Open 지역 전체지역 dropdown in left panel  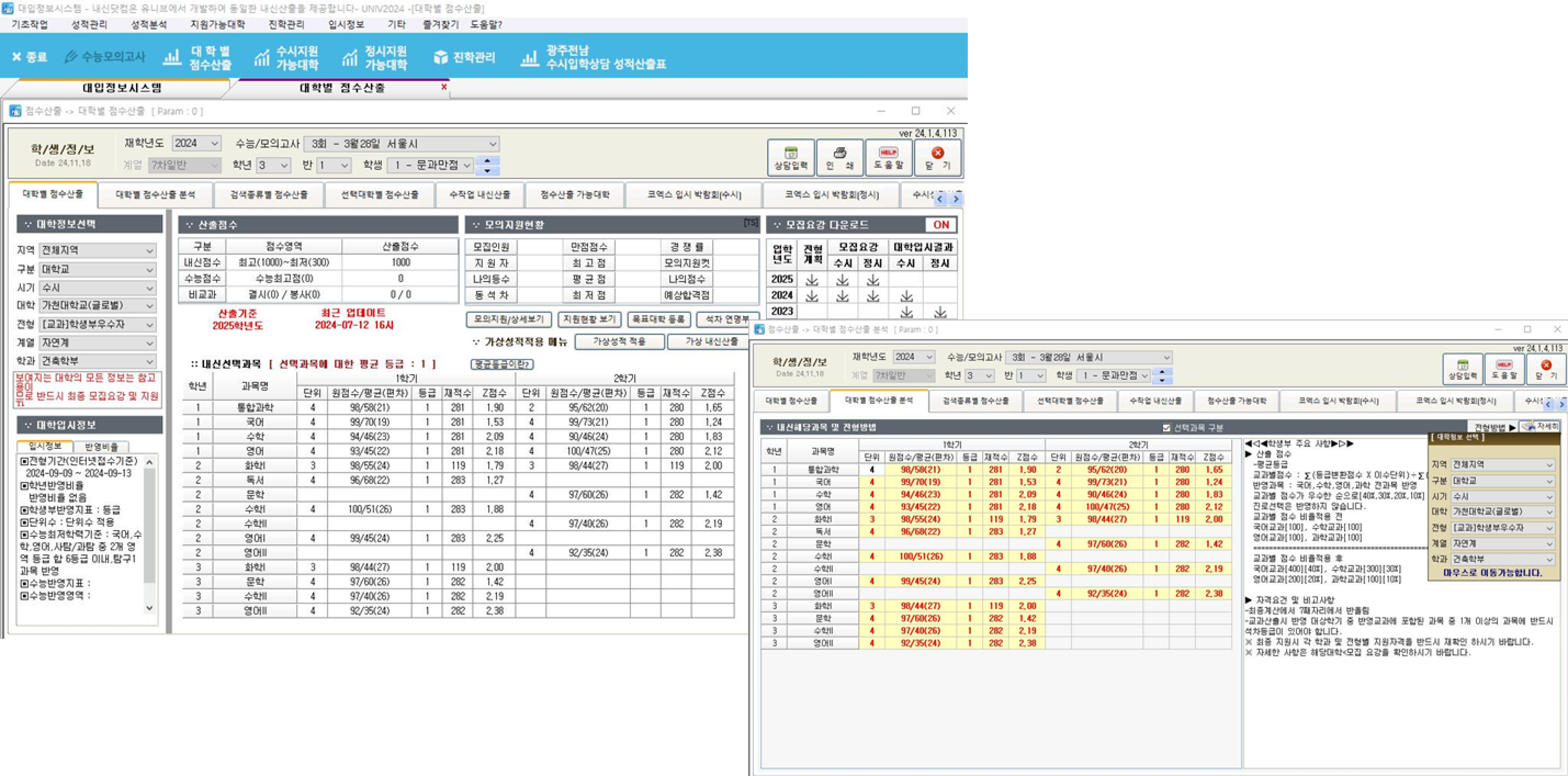click(97, 250)
